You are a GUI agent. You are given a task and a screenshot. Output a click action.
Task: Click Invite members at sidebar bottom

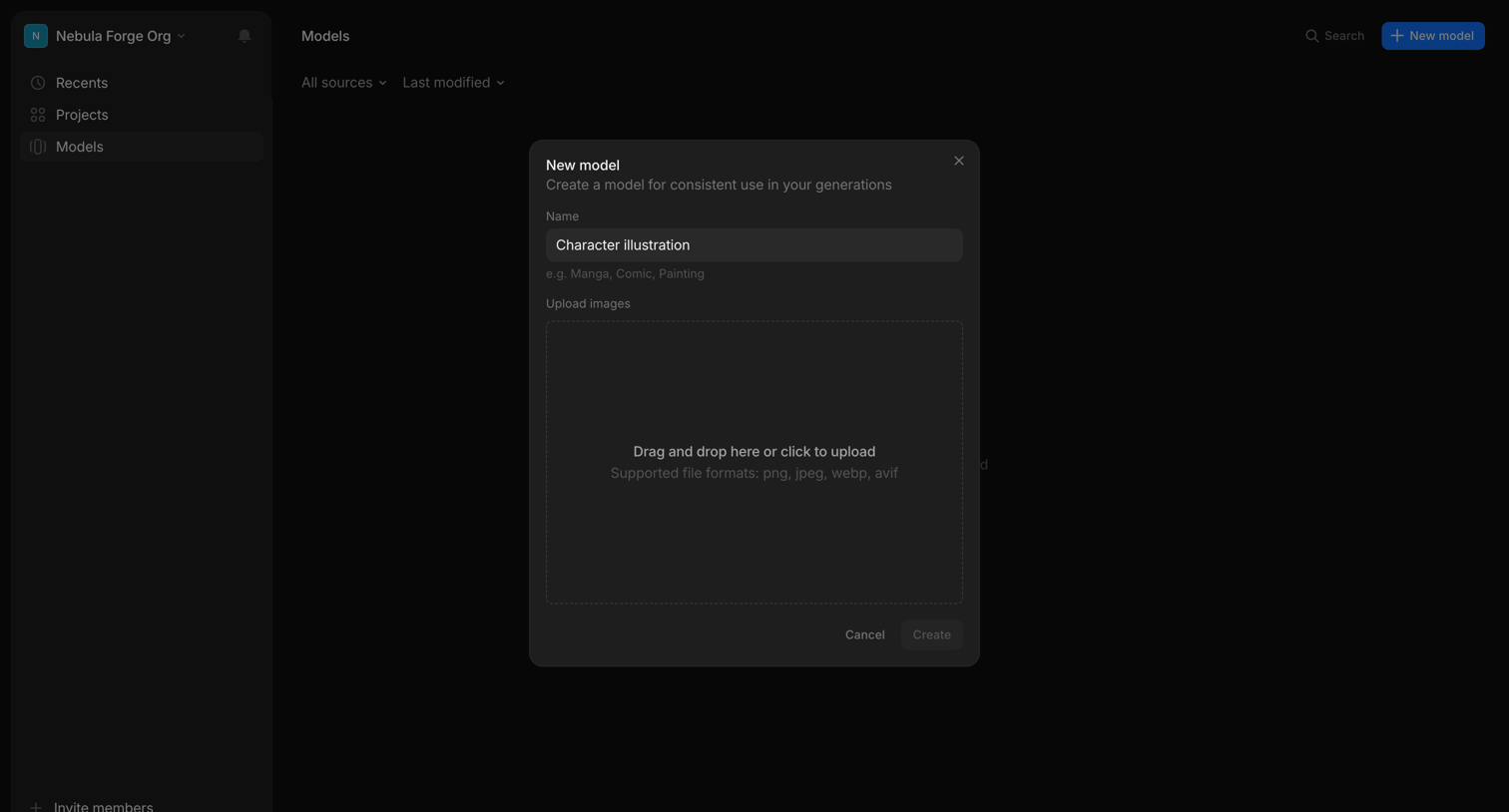tap(92, 806)
